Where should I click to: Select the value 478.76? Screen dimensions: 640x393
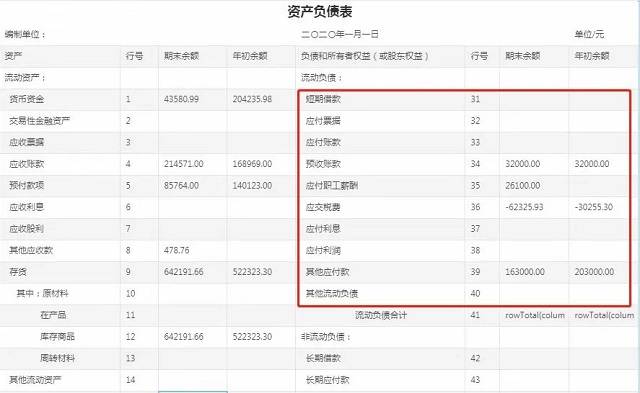(177, 251)
